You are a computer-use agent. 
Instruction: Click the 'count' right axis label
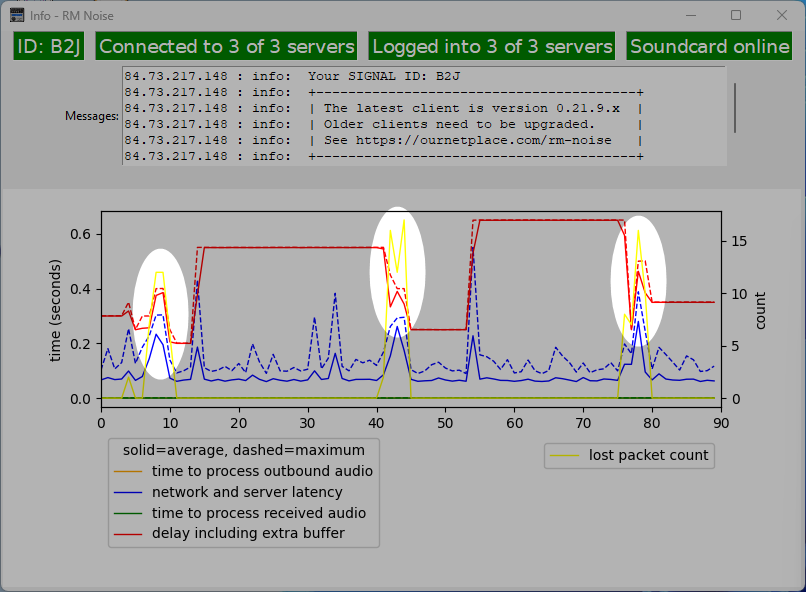click(x=760, y=310)
